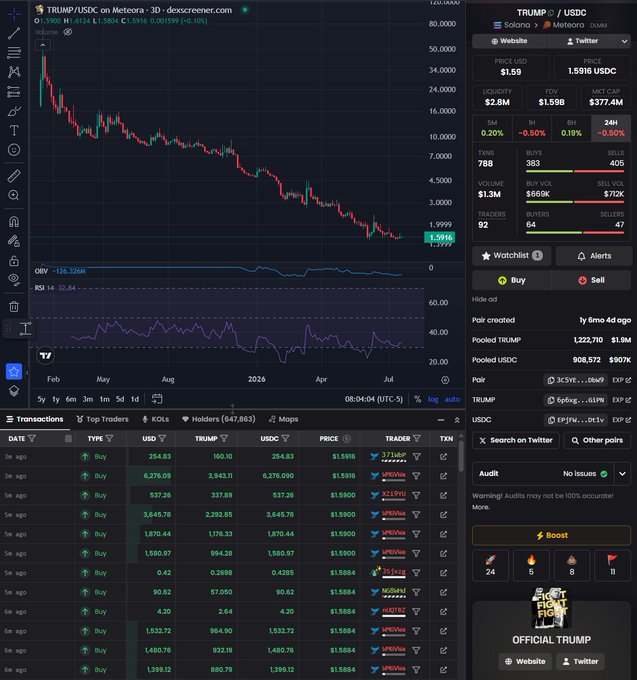
Task: Set chart range to 6m
Action: click(71, 399)
